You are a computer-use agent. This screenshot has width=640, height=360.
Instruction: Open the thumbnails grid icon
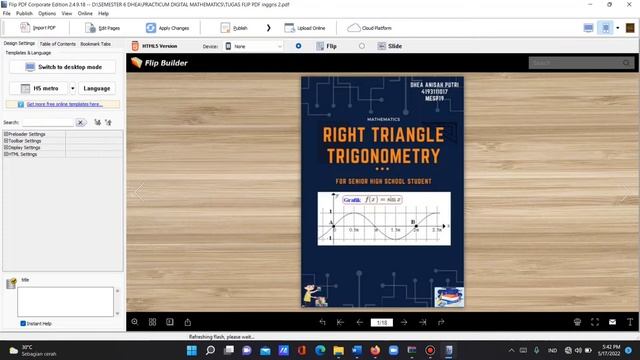[152, 322]
